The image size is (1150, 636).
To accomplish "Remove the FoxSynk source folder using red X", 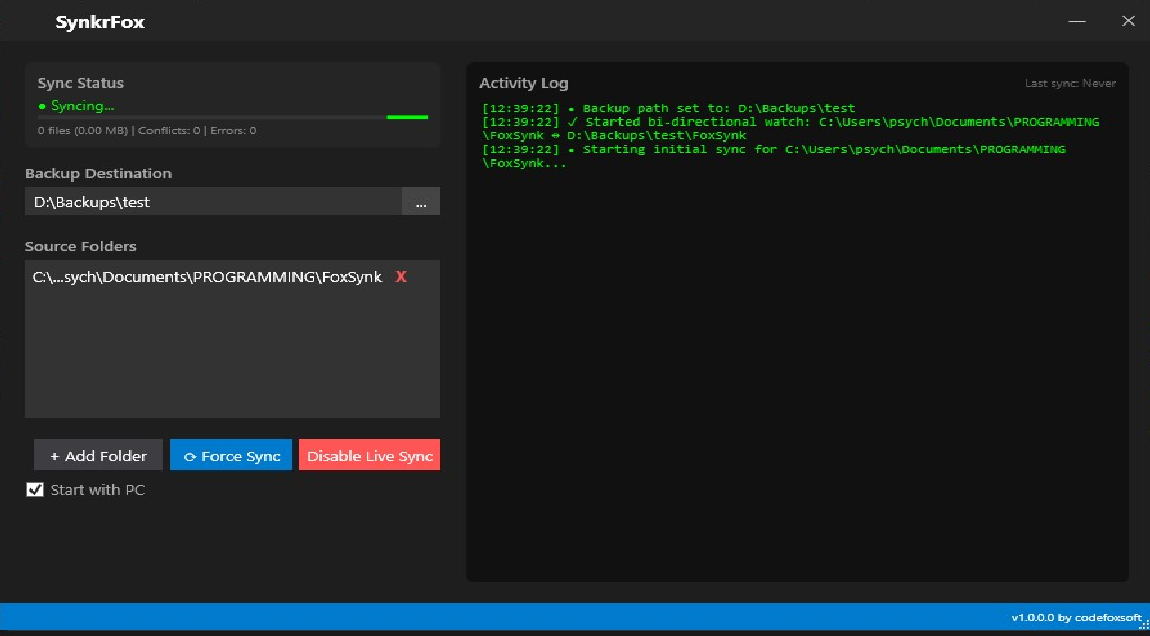I will click(x=400, y=277).
